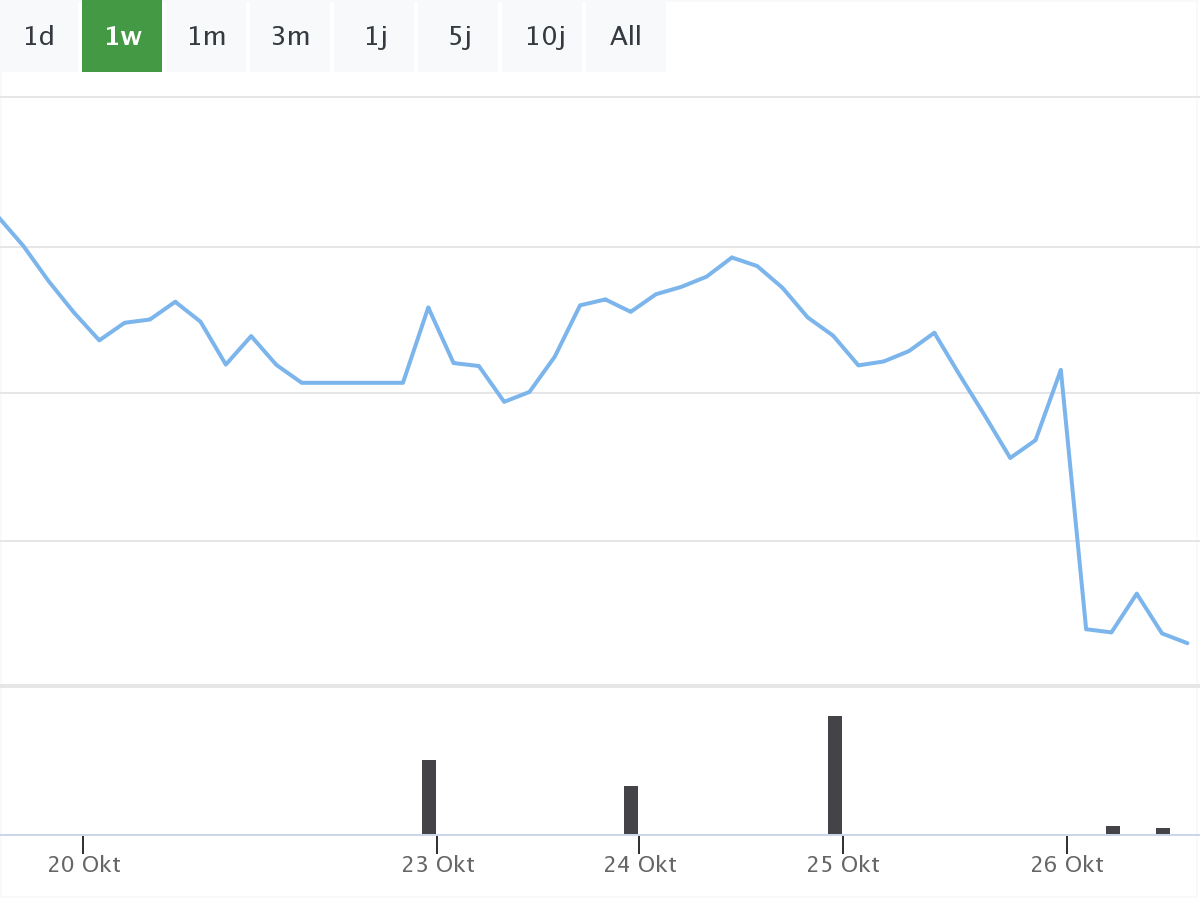
Task: Switch chart to 3m range
Action: pos(290,37)
